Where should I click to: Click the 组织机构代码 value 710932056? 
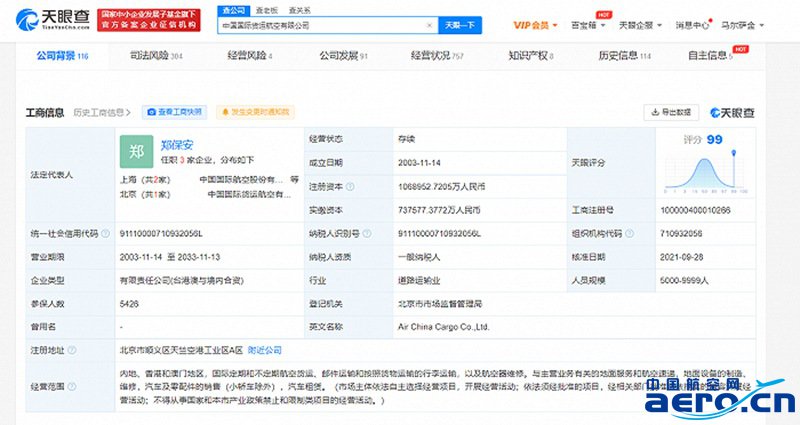point(681,234)
